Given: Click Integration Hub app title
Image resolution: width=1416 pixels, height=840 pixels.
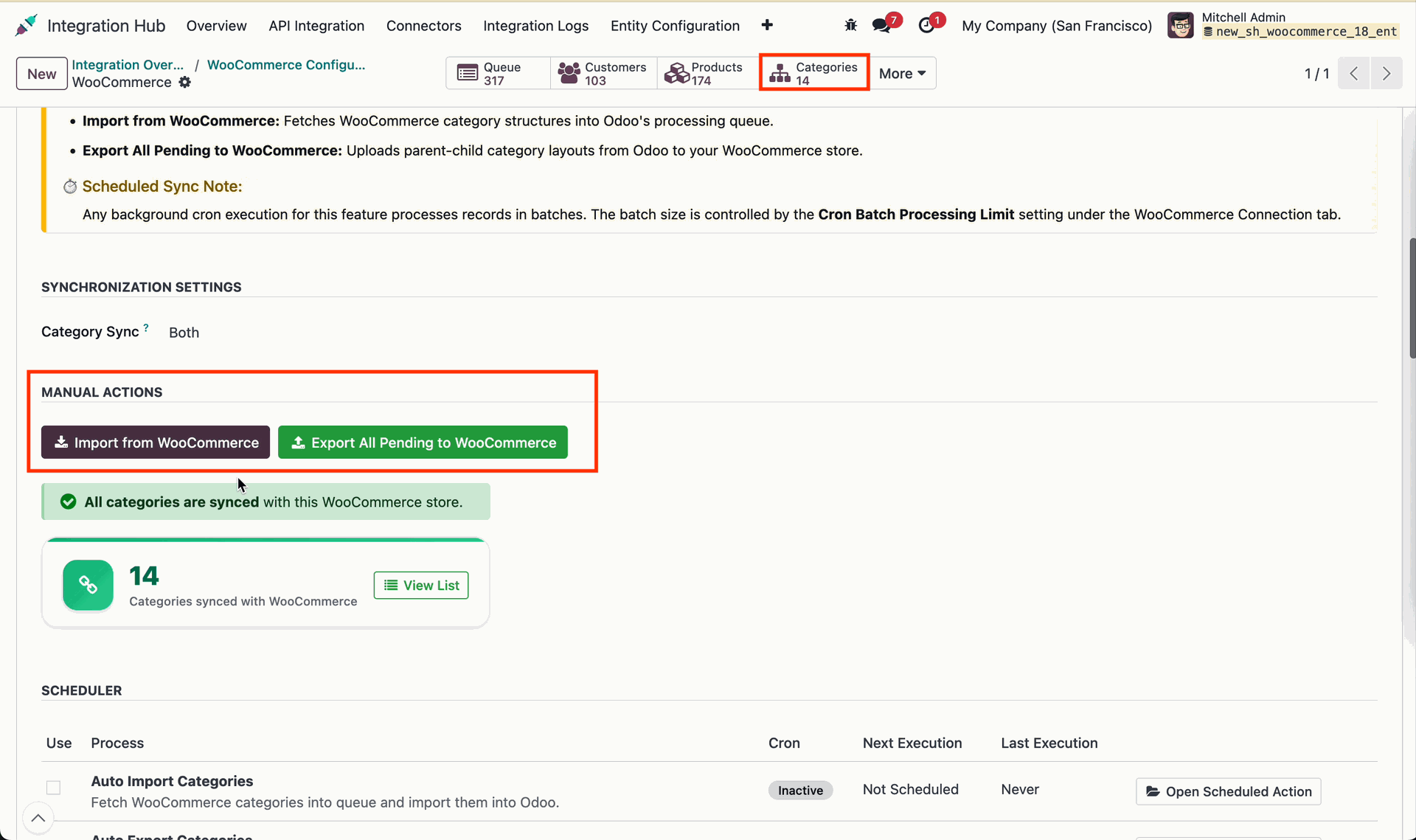Looking at the screenshot, I should [106, 26].
